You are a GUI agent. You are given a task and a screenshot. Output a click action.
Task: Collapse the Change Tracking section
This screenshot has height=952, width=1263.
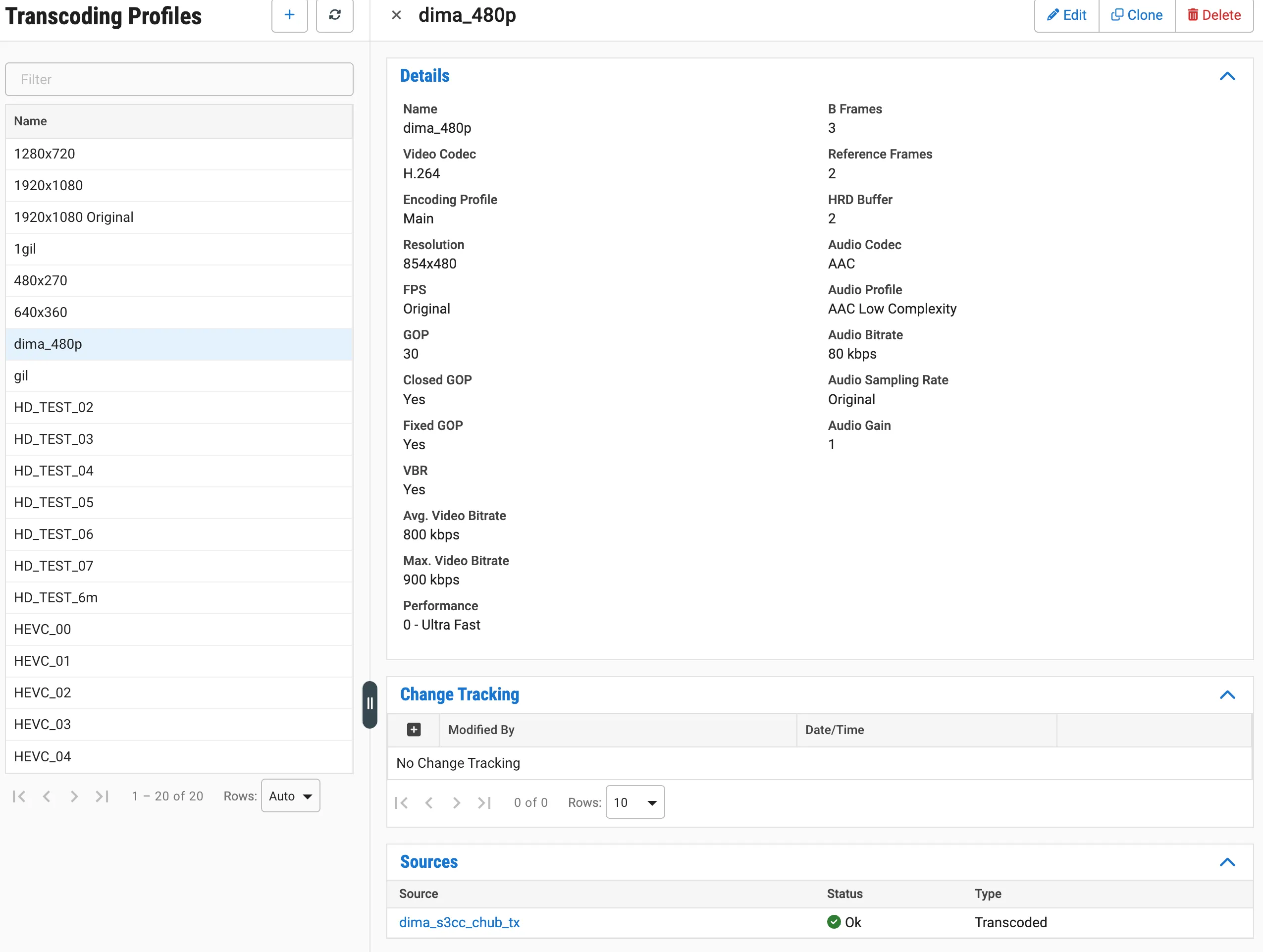(x=1227, y=694)
